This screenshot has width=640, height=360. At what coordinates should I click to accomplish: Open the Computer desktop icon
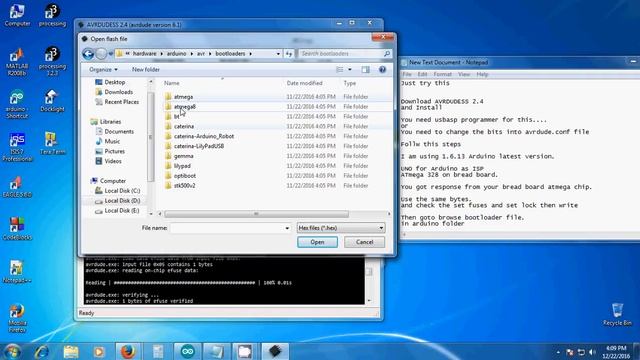click(x=17, y=16)
